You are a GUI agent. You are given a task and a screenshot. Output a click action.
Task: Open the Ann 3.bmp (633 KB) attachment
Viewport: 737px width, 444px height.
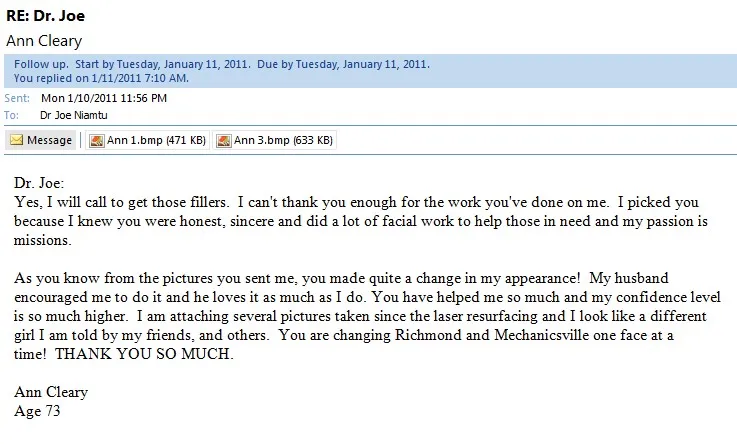coord(275,140)
